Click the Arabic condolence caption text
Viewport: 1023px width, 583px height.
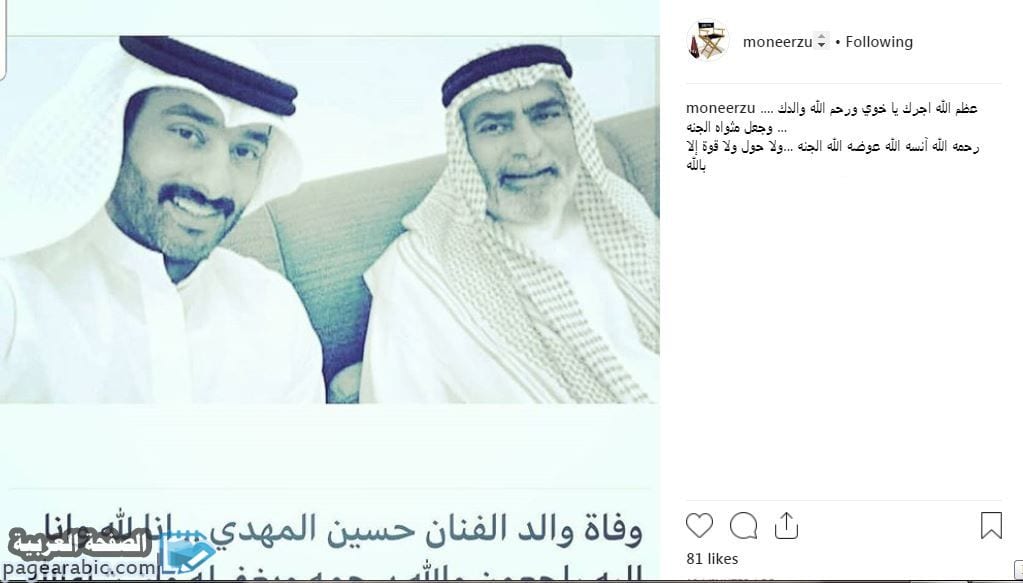point(832,136)
